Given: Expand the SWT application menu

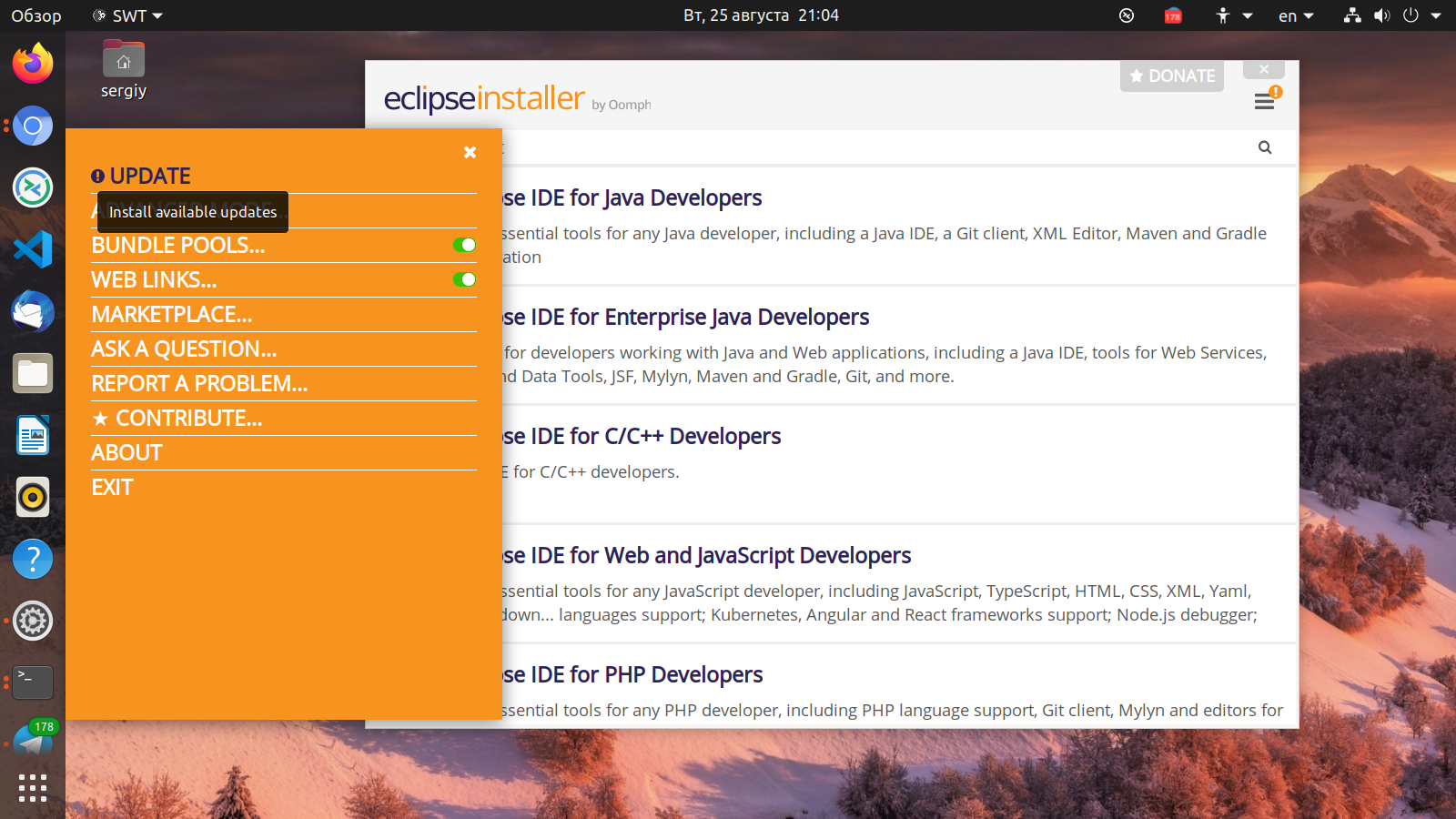Looking at the screenshot, I should click(x=128, y=15).
